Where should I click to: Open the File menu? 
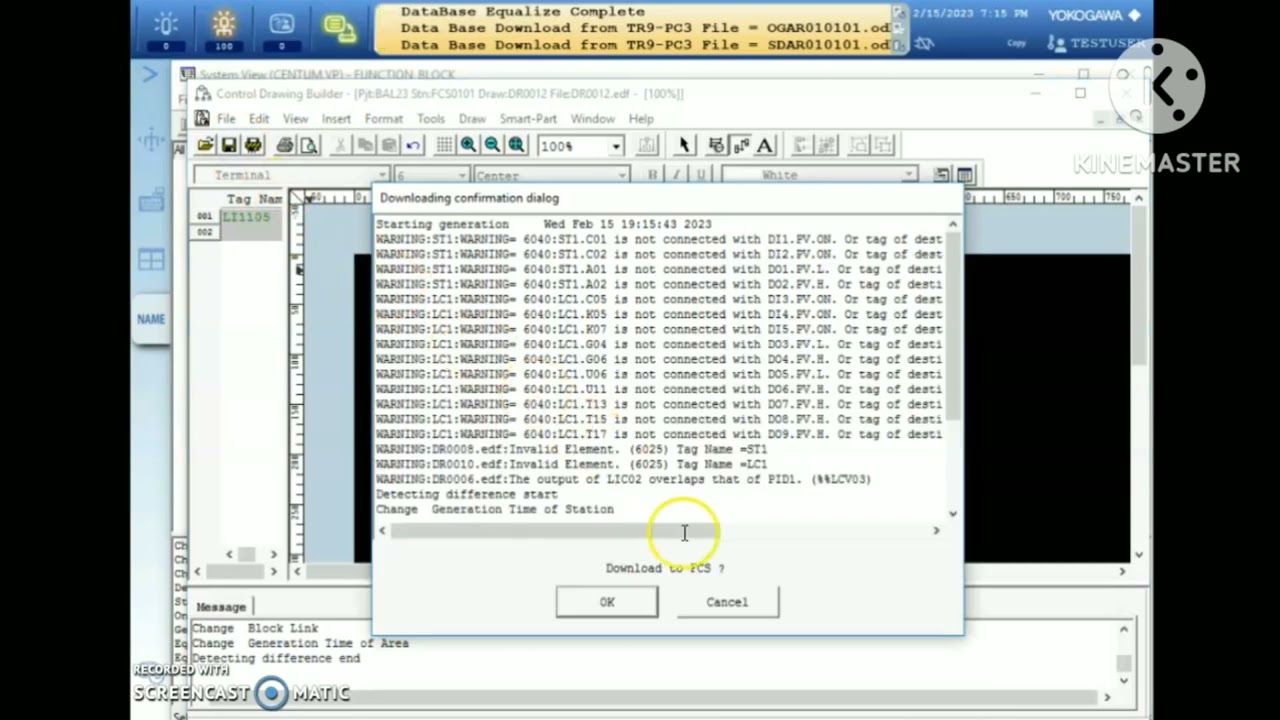(226, 119)
